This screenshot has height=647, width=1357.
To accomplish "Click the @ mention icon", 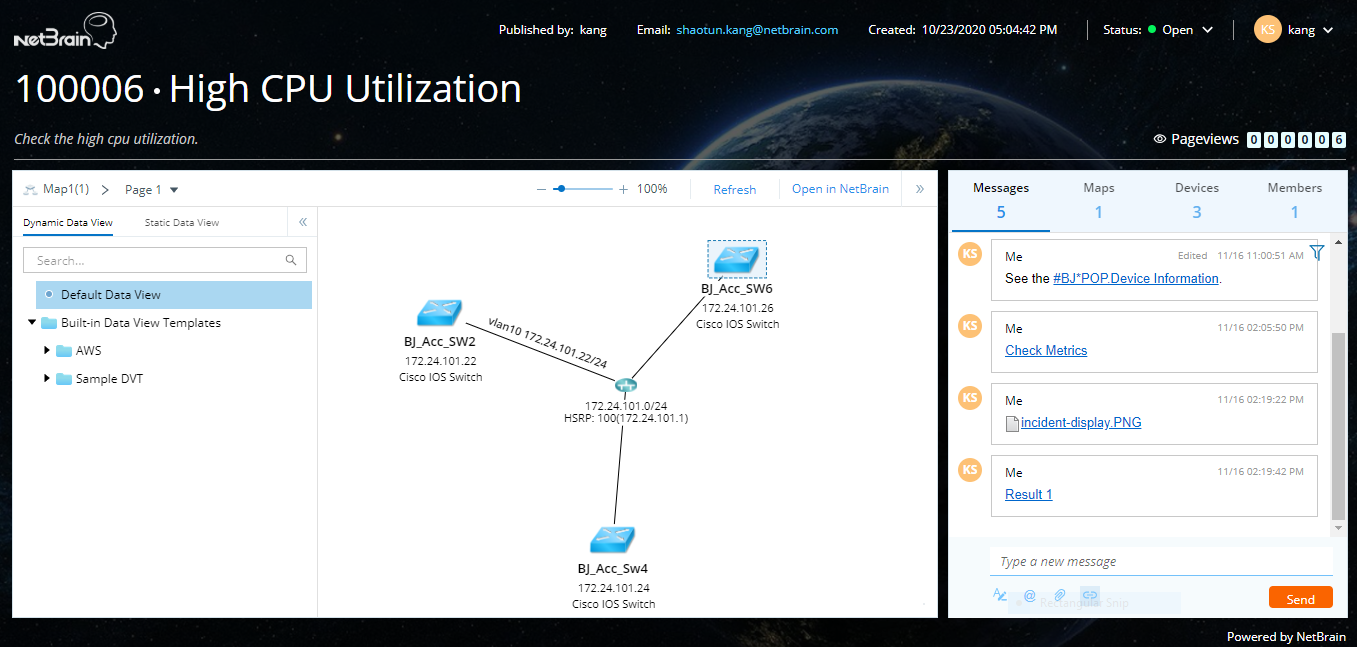I will coord(1030,595).
